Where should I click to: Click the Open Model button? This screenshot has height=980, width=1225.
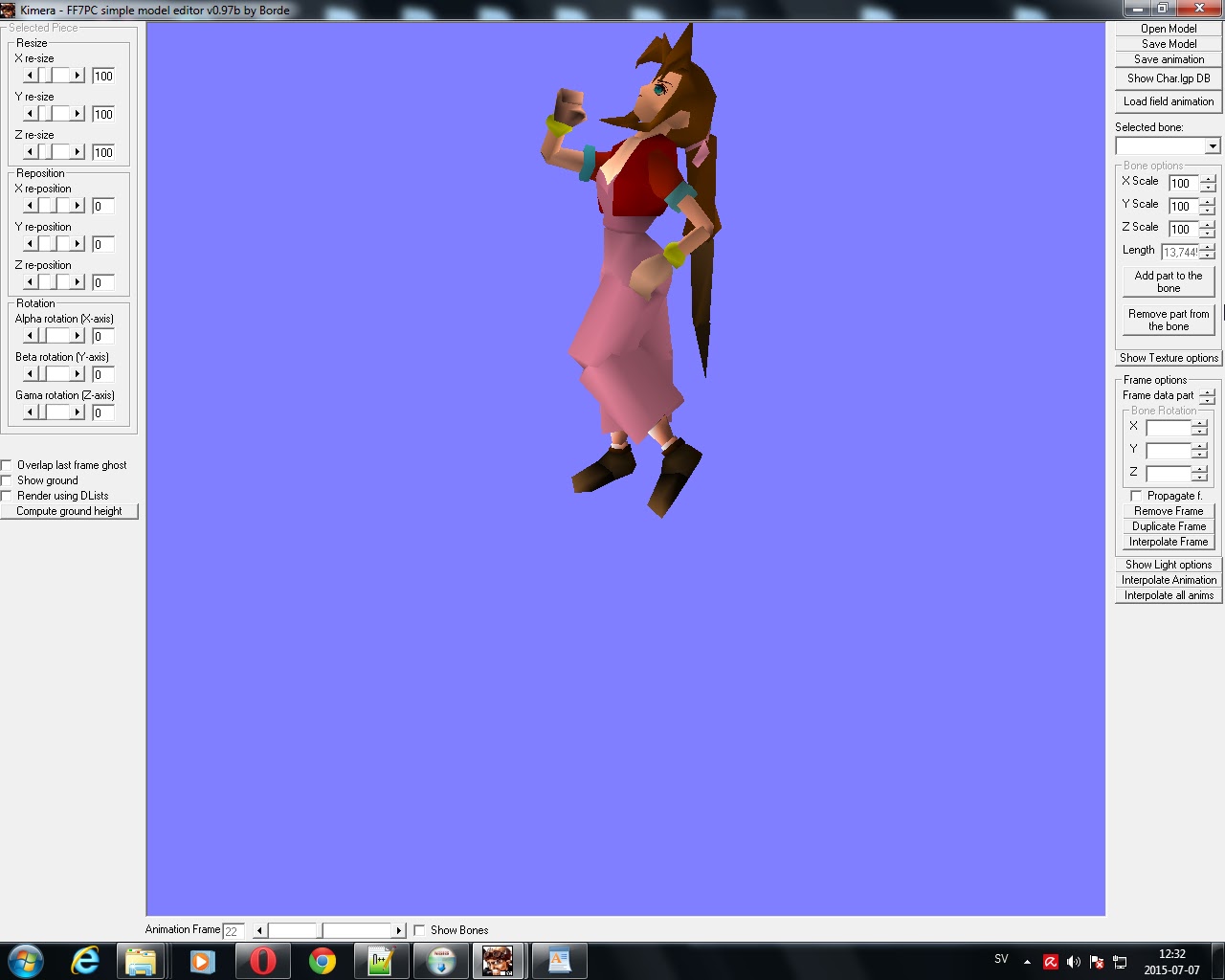(x=1169, y=29)
